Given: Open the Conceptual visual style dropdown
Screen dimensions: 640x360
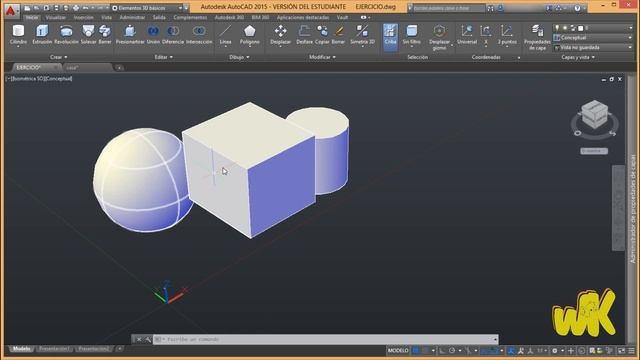Looking at the screenshot, I should pyautogui.click(x=593, y=38).
